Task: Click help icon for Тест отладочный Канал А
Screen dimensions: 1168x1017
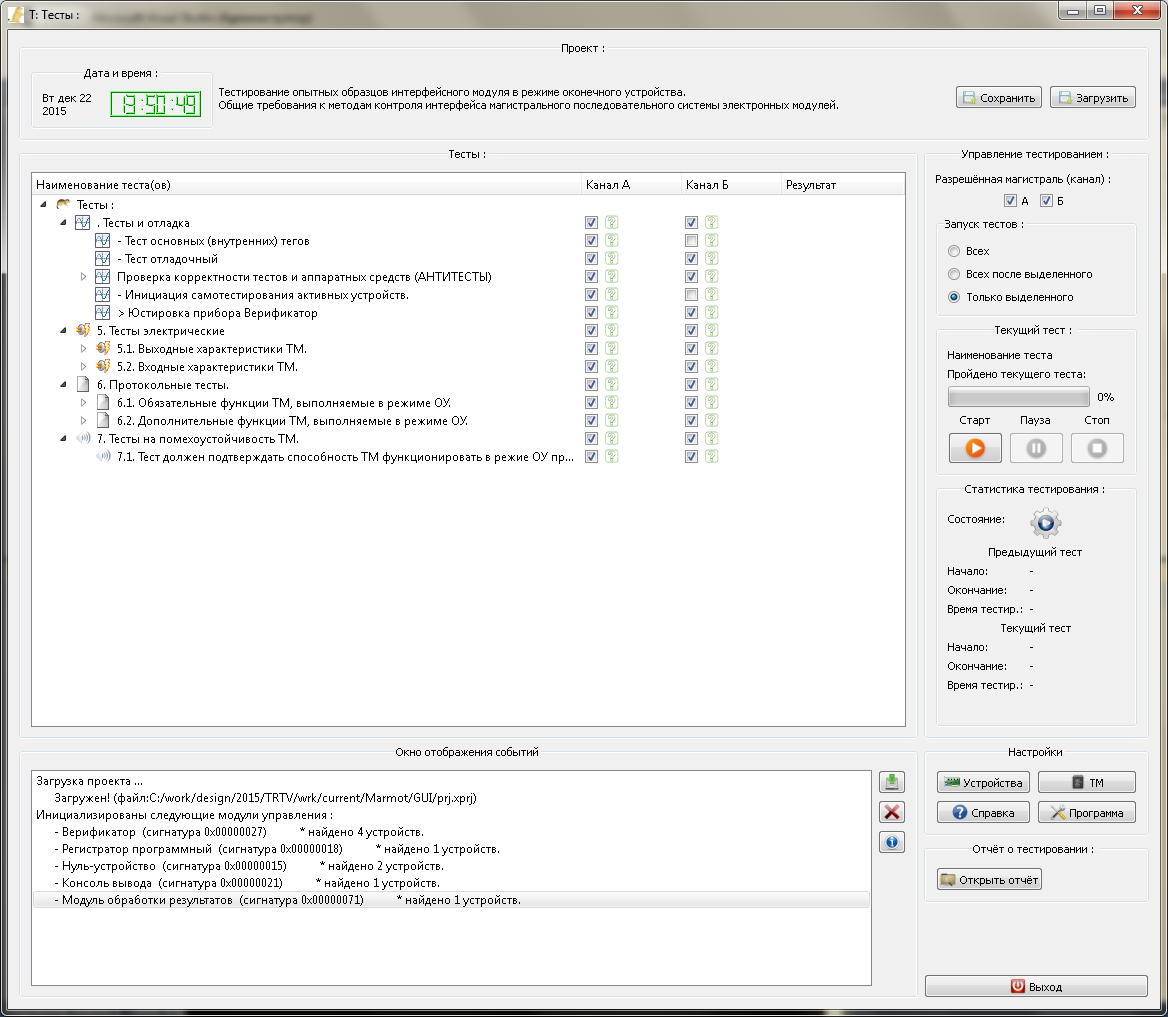Action: pyautogui.click(x=612, y=259)
